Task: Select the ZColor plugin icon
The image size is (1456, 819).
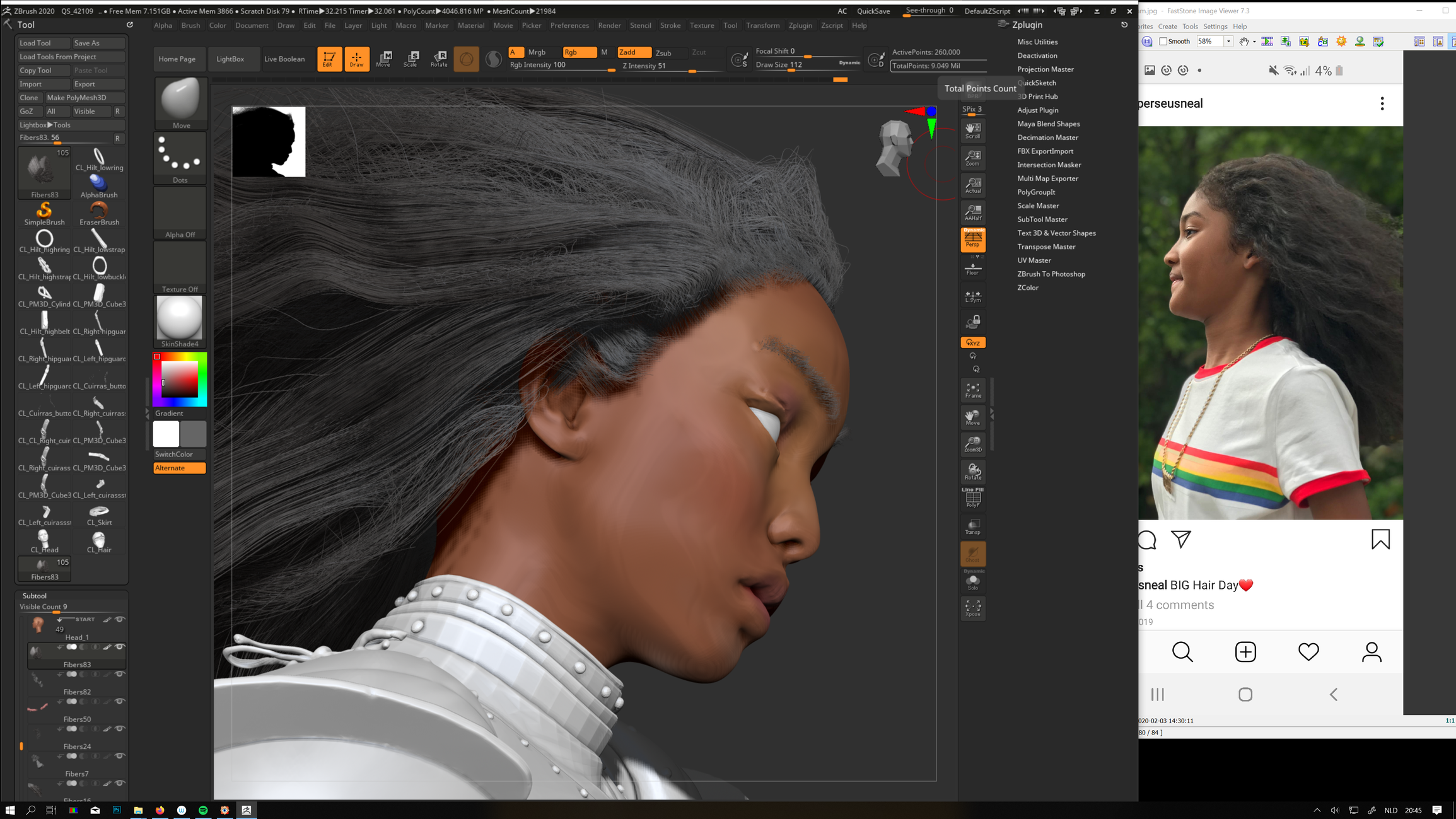Action: coord(1028,287)
